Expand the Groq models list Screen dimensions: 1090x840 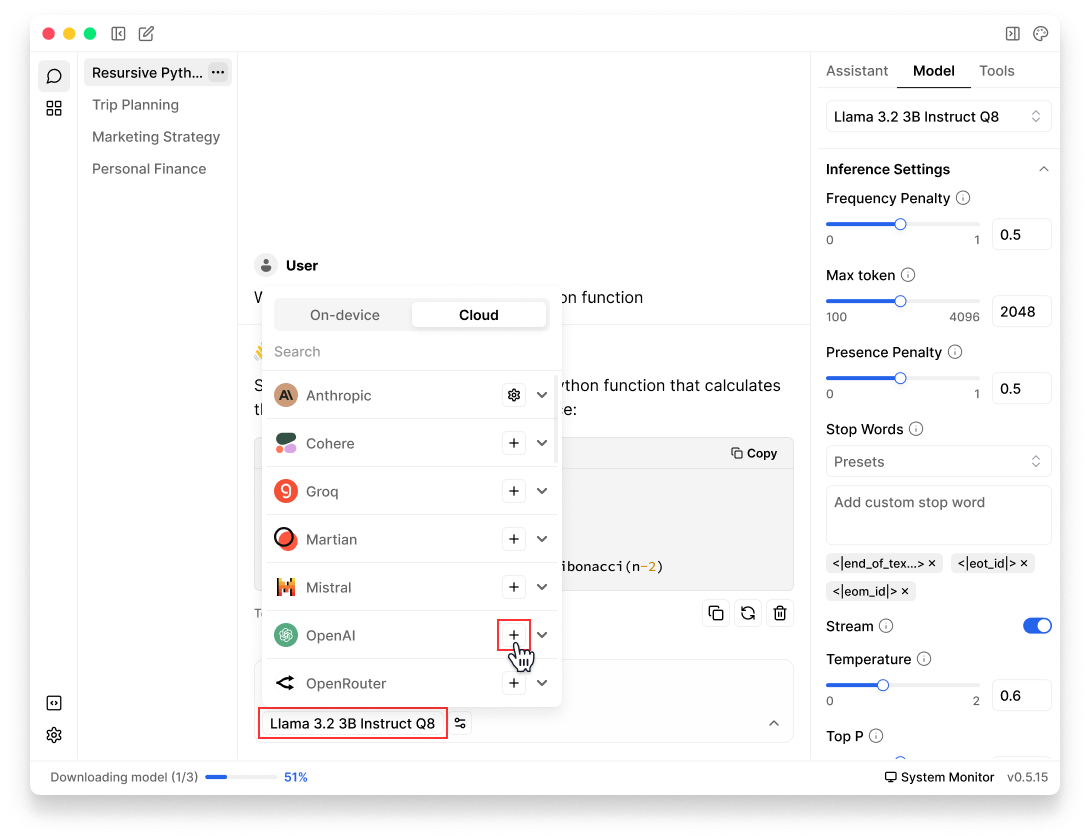coord(542,491)
